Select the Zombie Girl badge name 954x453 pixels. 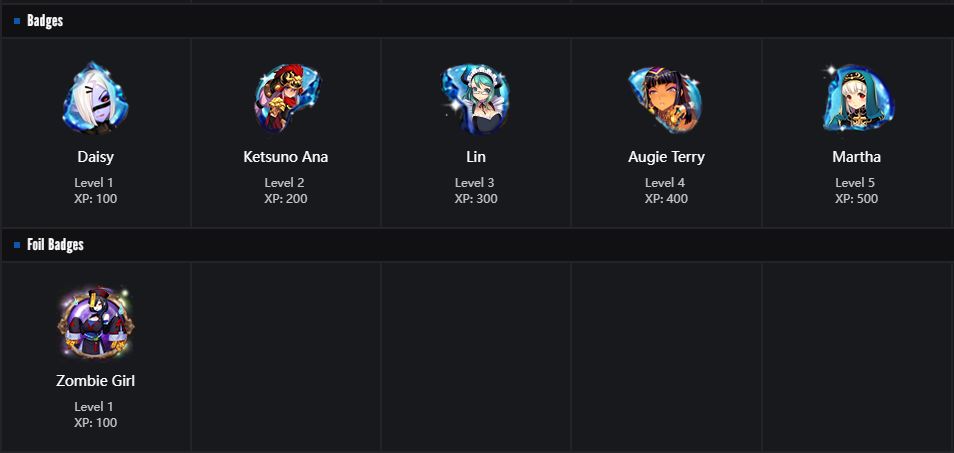click(x=95, y=381)
